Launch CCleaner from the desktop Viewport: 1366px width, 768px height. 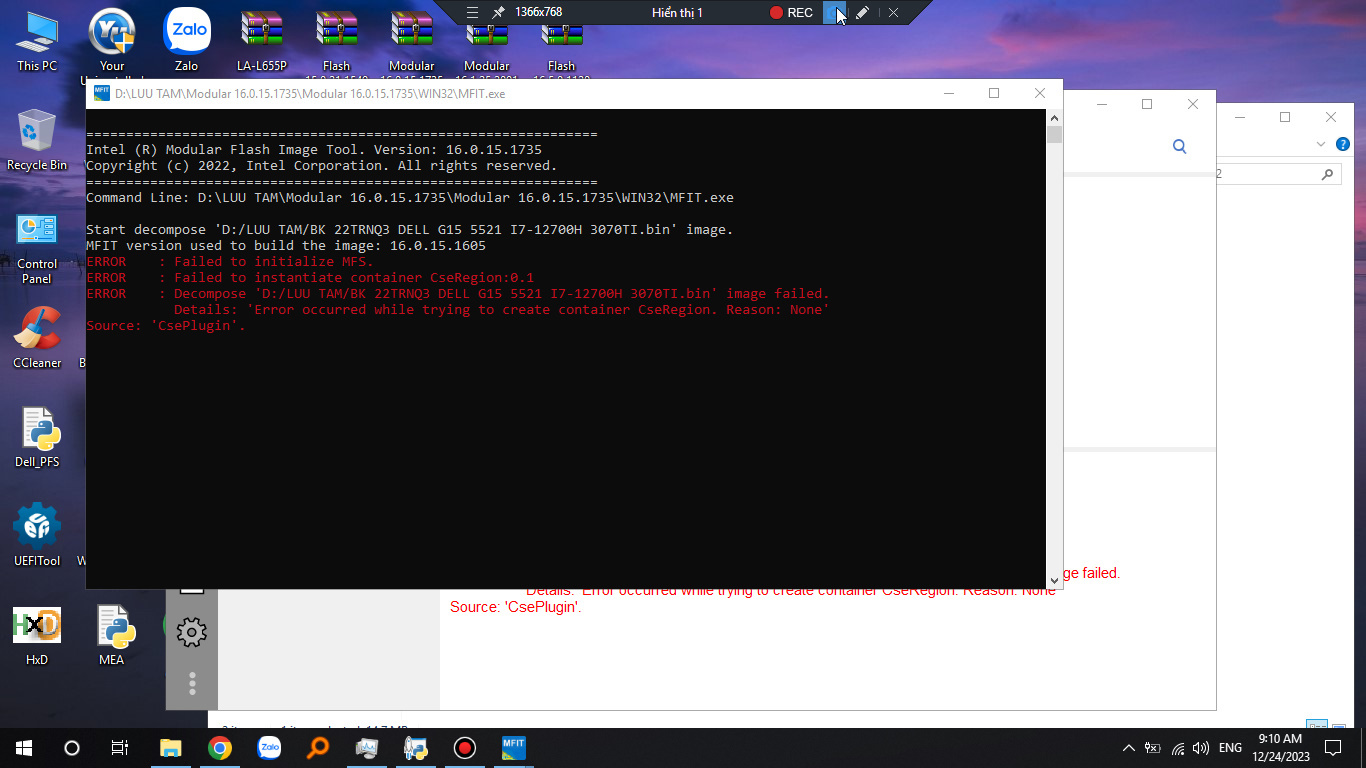(37, 338)
